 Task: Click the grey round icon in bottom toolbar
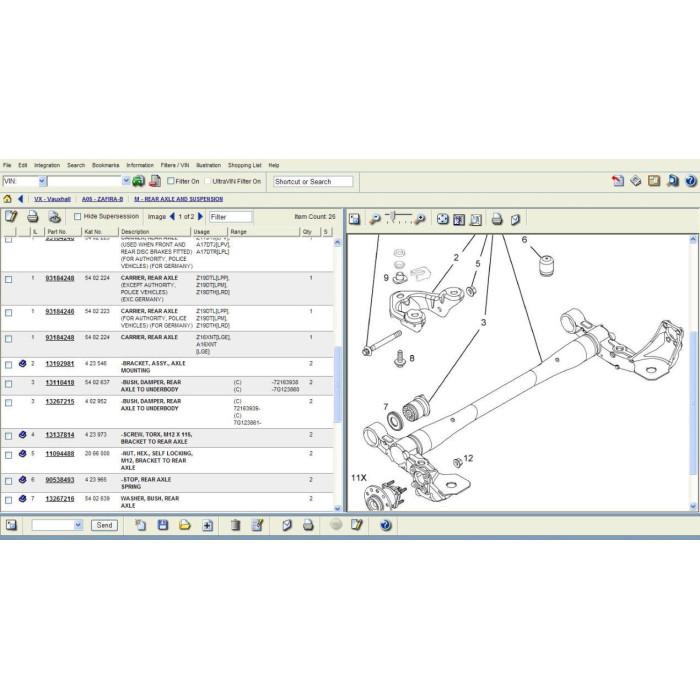(337, 525)
